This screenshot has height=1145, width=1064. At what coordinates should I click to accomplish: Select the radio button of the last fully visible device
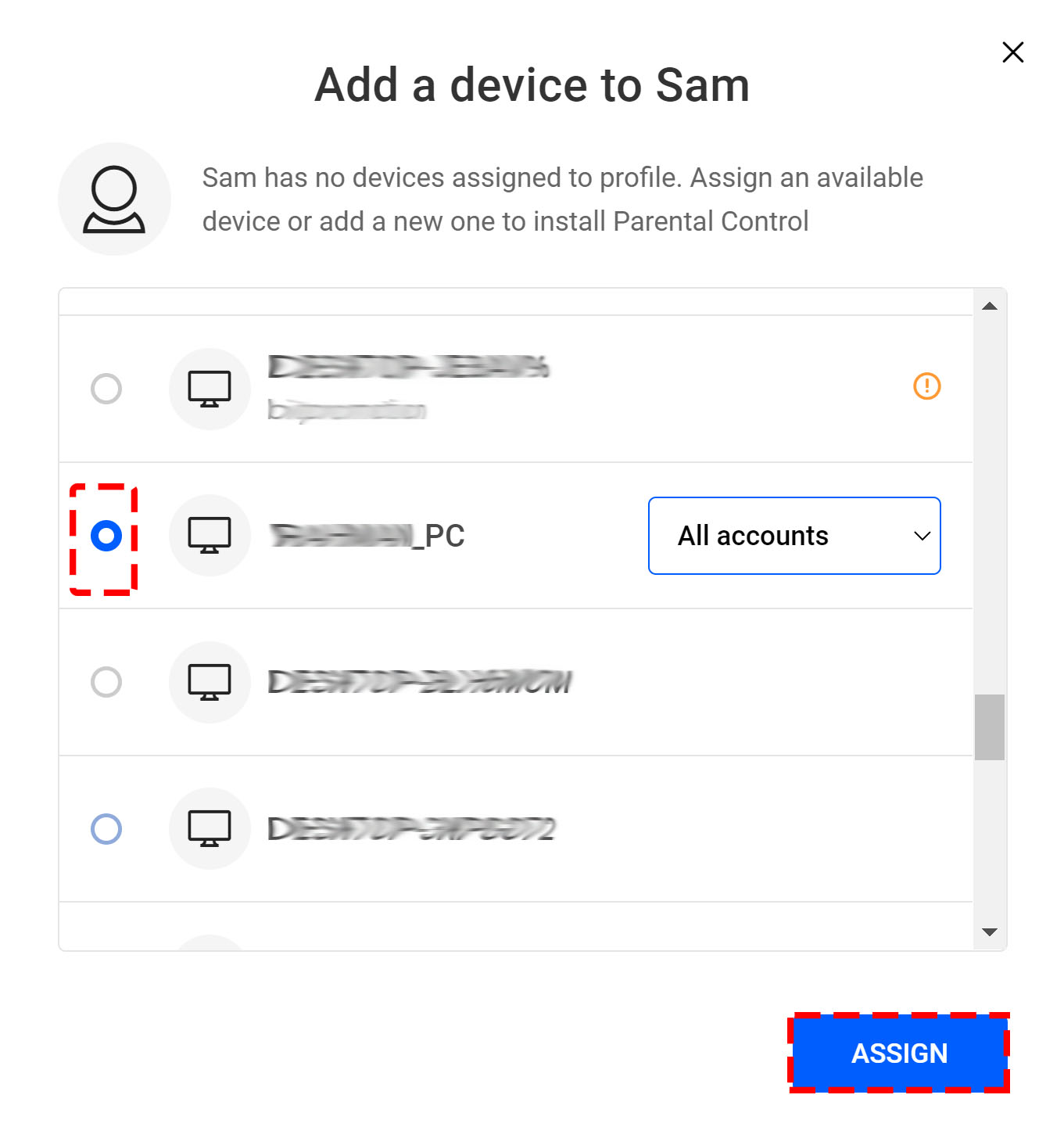pos(106,828)
